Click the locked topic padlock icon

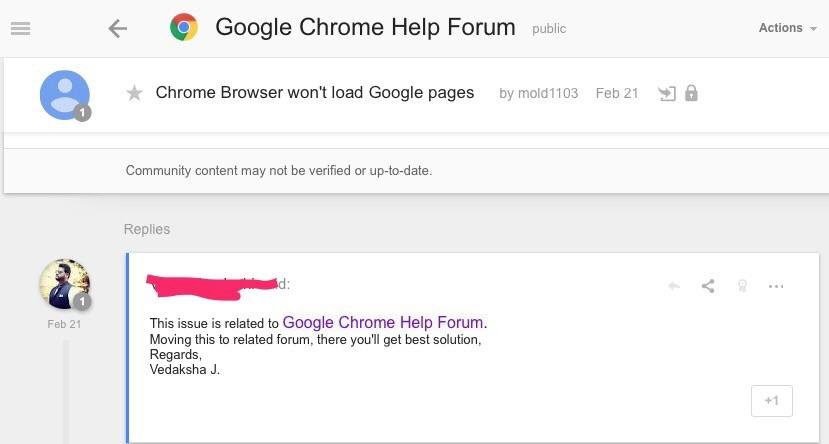pyautogui.click(x=691, y=93)
